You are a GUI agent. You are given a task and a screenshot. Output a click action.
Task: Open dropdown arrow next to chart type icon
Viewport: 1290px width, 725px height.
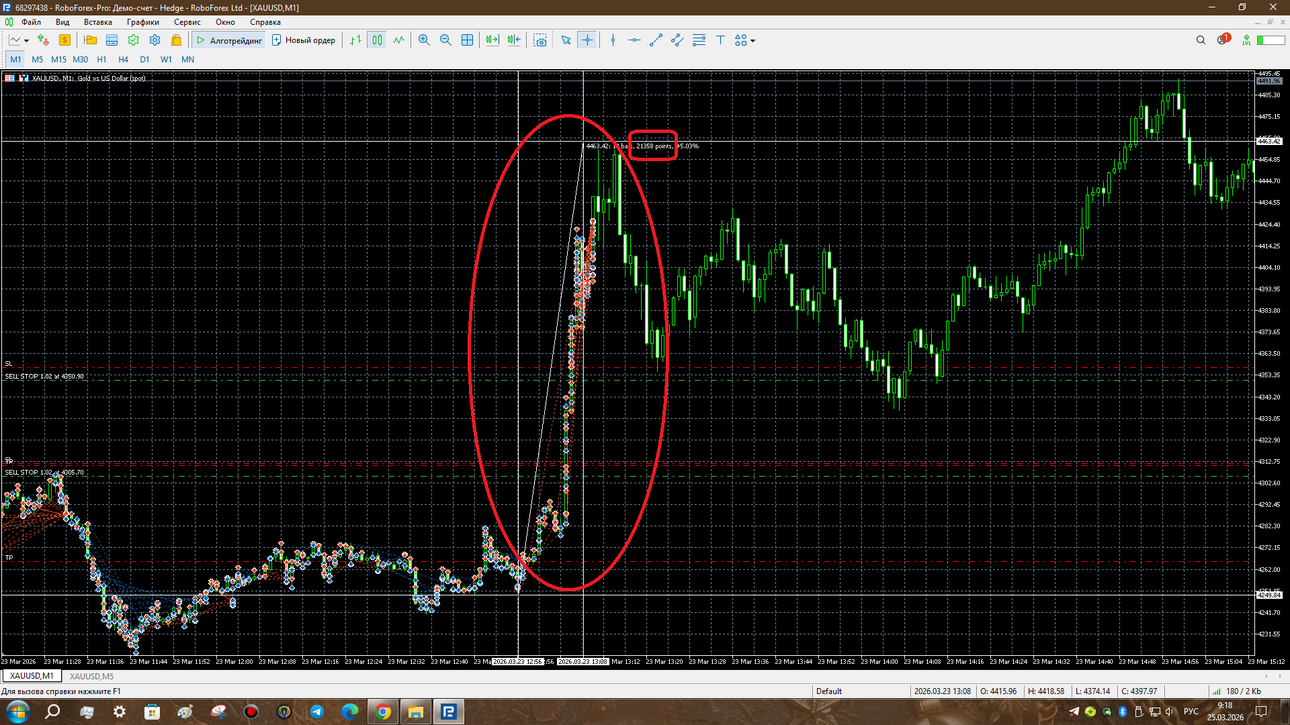click(27, 40)
